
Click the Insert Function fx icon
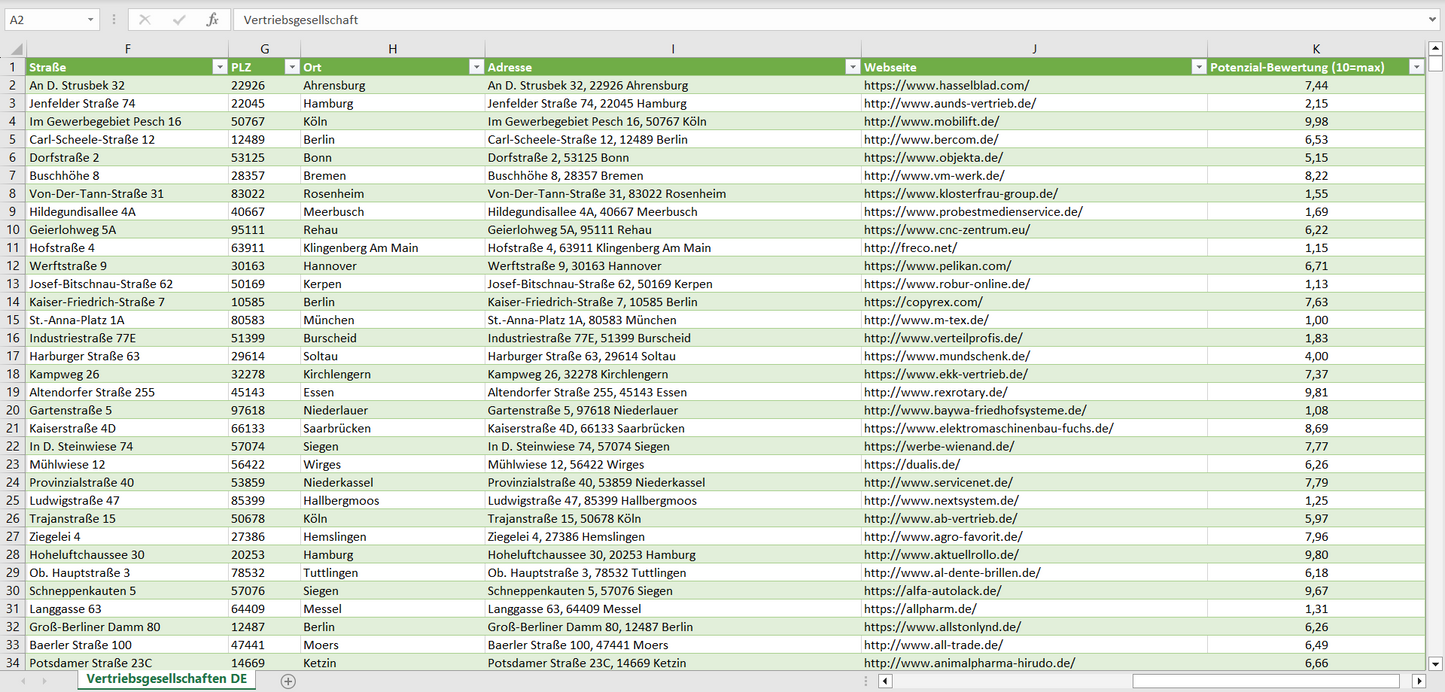pyautogui.click(x=212, y=20)
